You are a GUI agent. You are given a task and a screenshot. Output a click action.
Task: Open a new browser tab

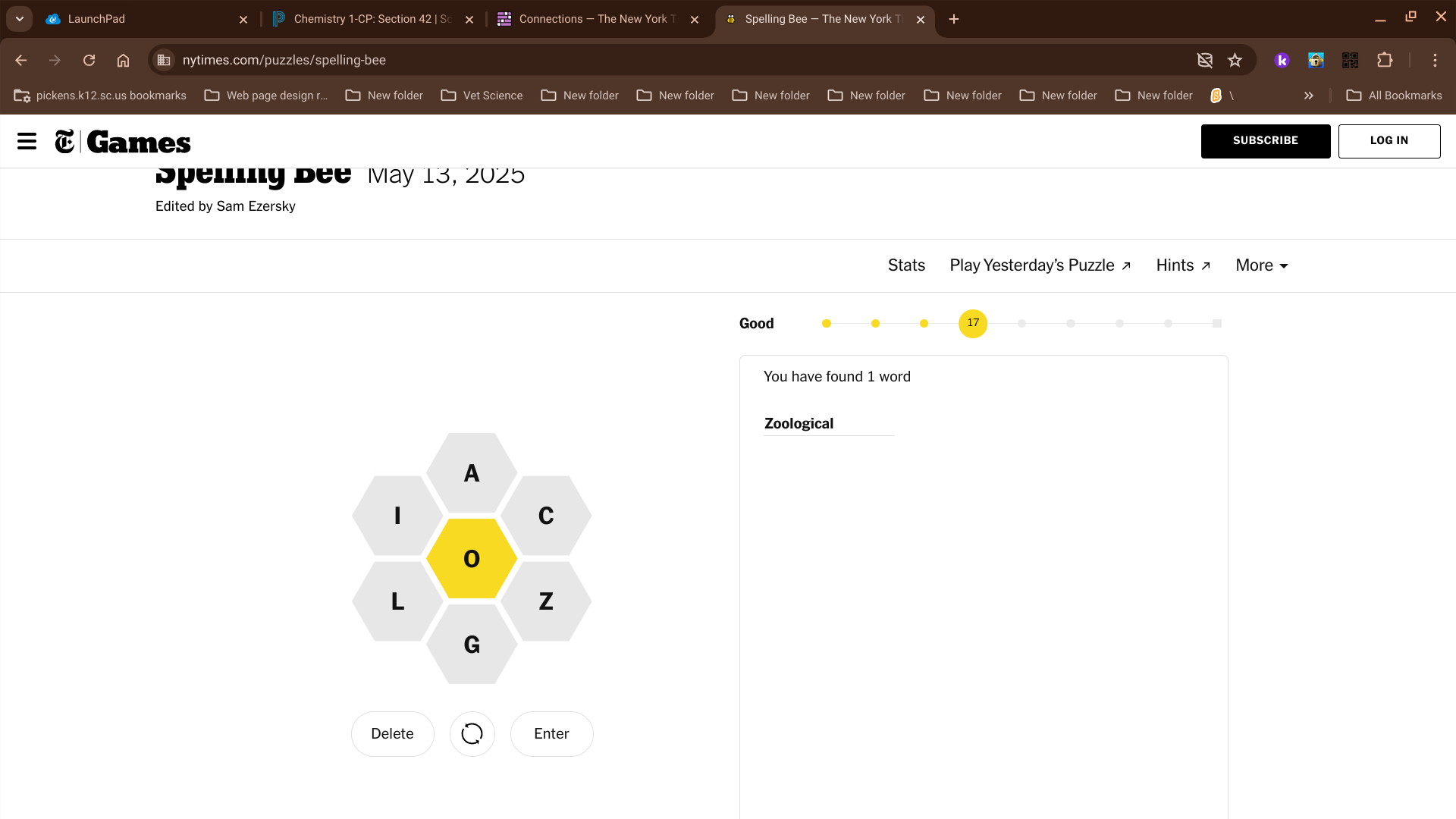[x=954, y=19]
